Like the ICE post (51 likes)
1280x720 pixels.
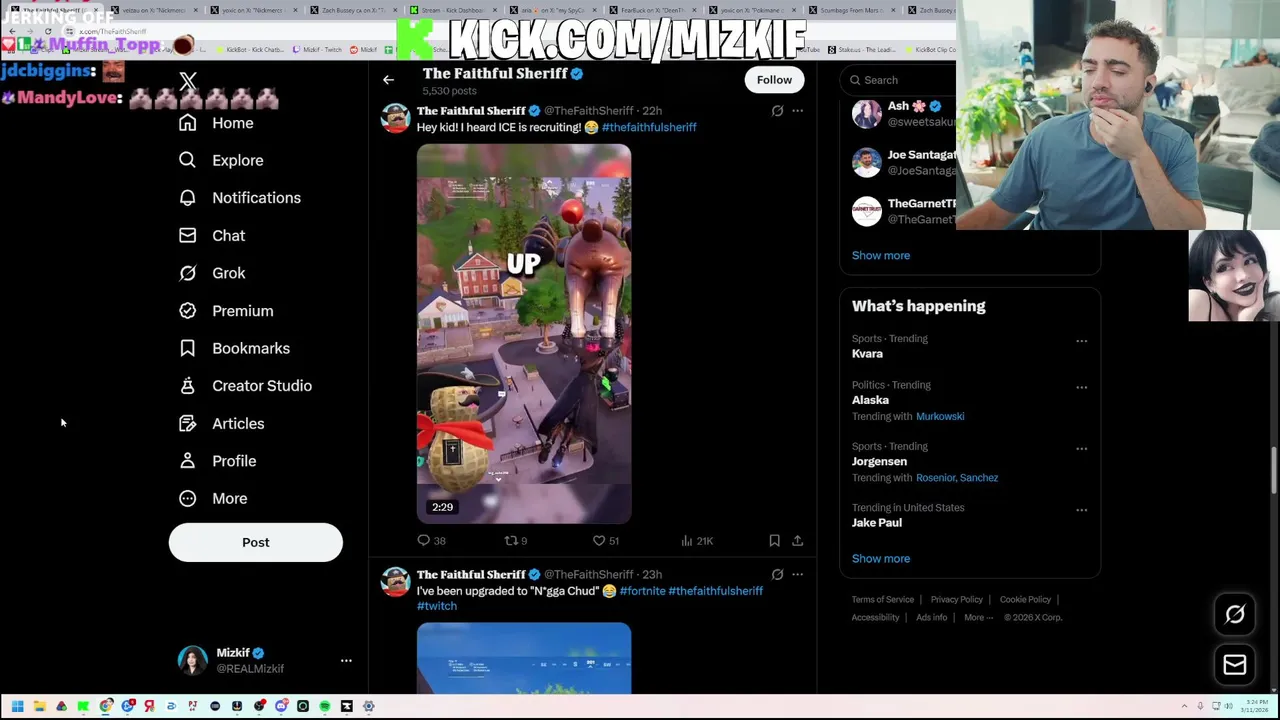point(606,541)
